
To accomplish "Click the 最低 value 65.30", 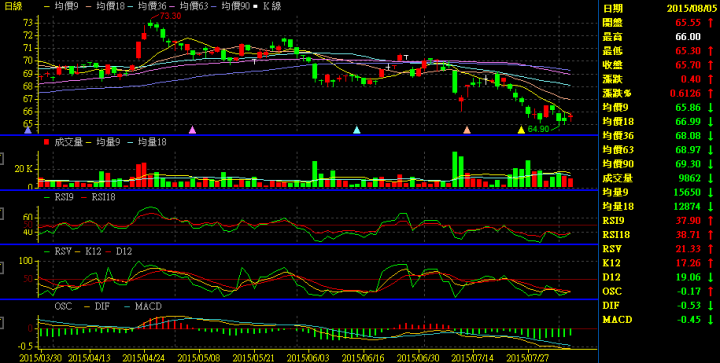I will point(688,51).
